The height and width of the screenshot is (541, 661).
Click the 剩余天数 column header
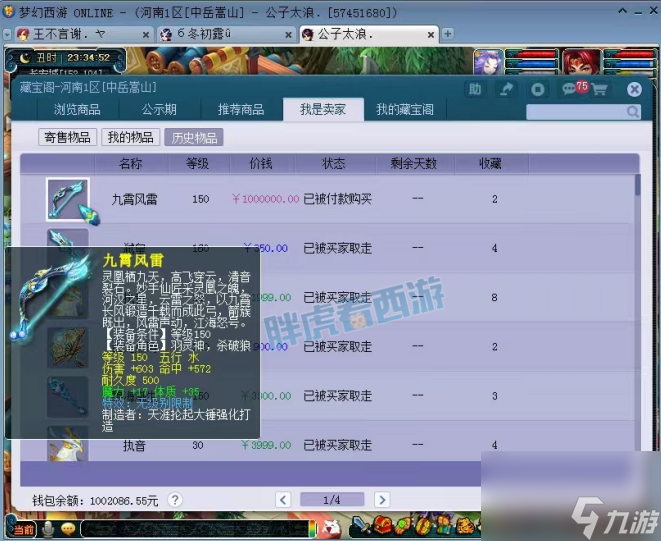pos(414,164)
